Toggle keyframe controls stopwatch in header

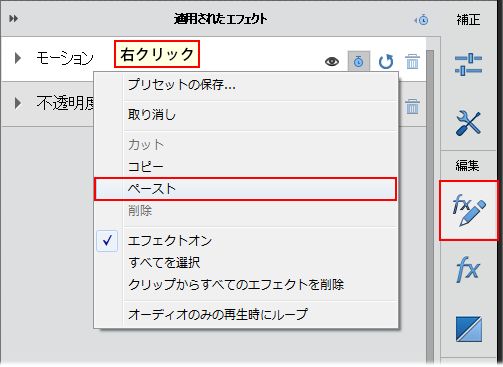click(422, 20)
